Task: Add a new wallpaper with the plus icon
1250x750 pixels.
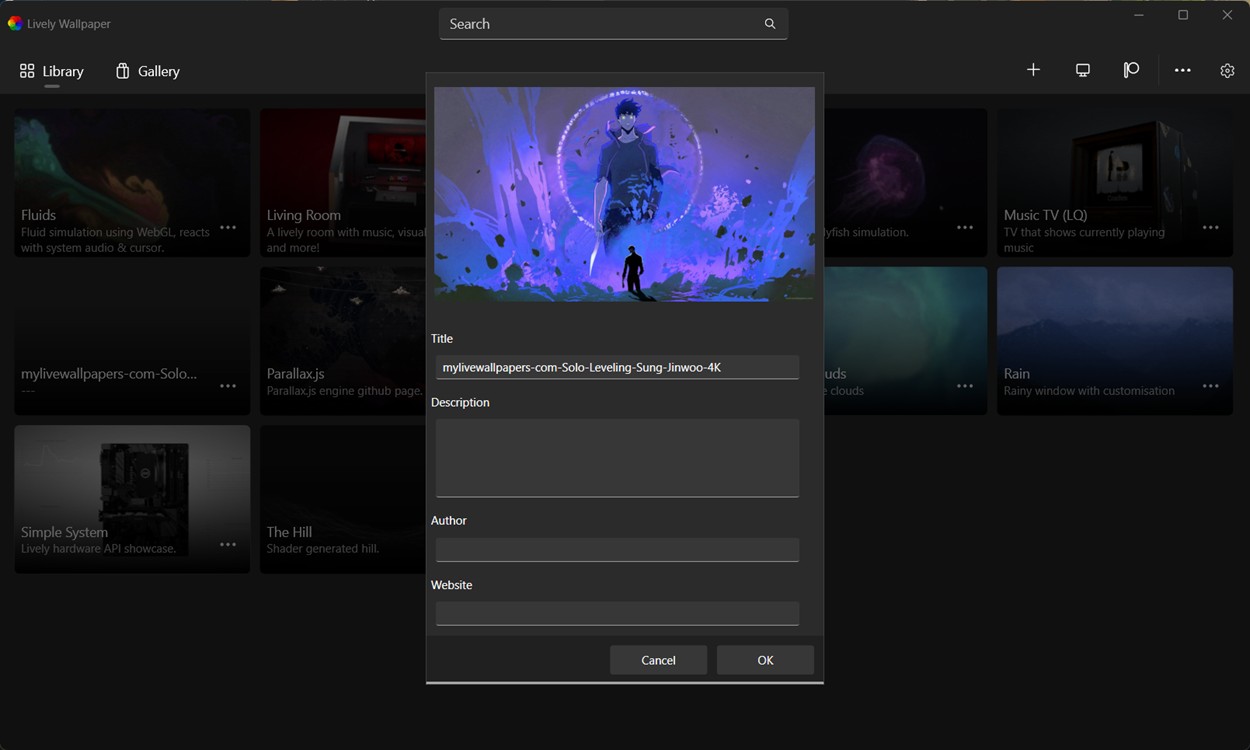Action: click(1033, 70)
